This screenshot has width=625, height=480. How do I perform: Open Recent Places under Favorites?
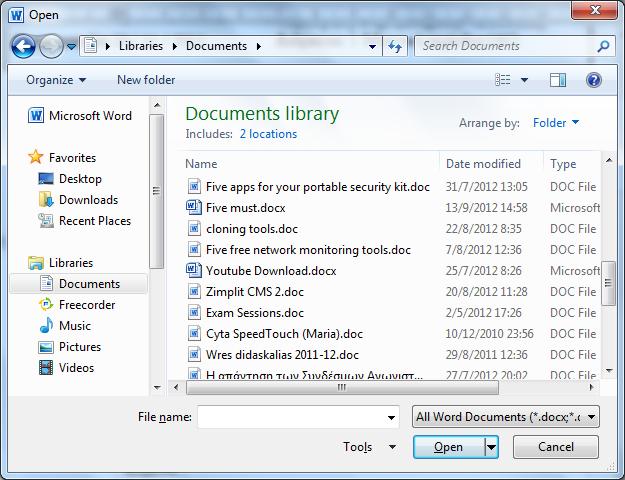click(85, 220)
